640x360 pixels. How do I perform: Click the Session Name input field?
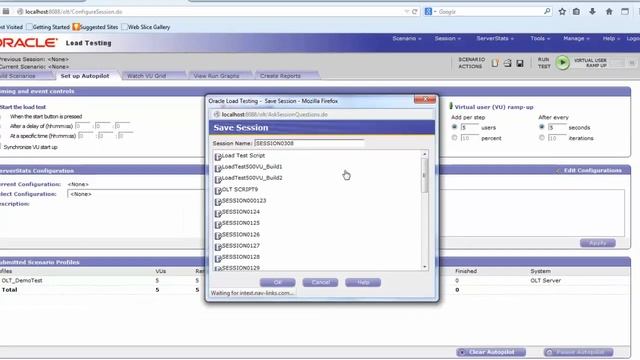(309, 143)
